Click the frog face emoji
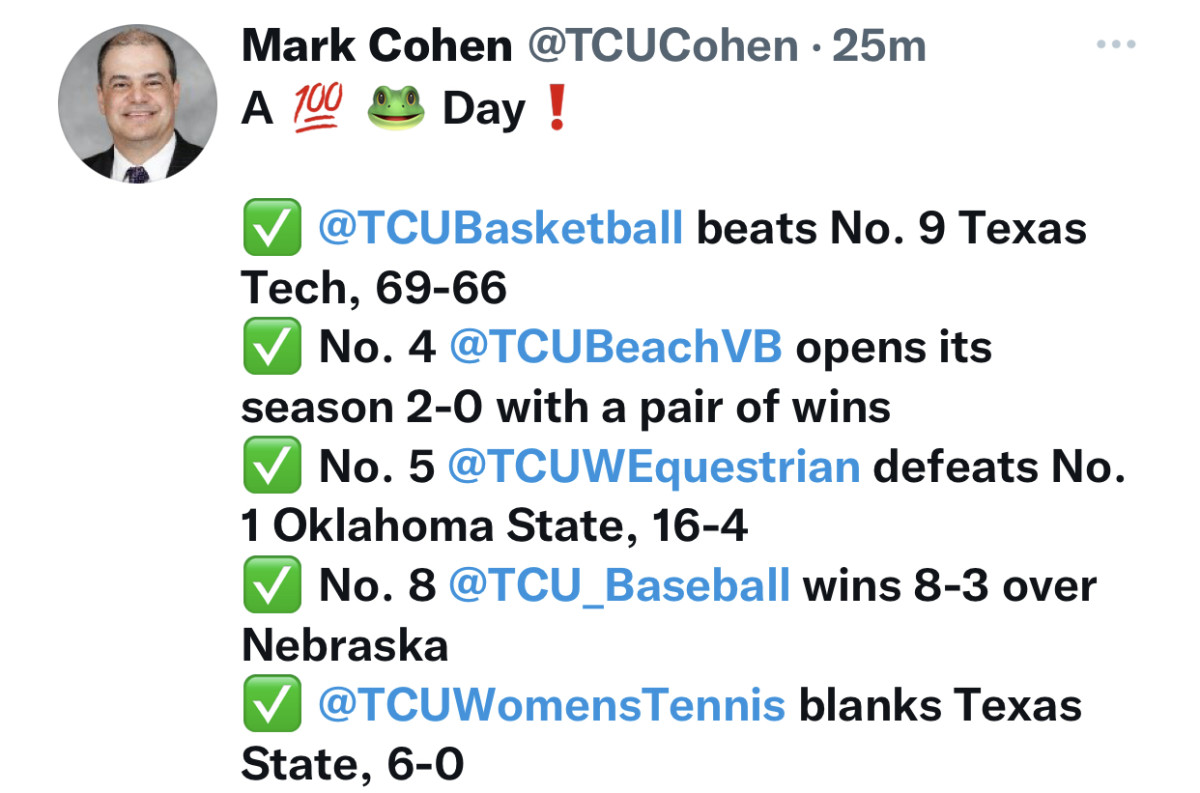The width and height of the screenshot is (1200, 793). pyautogui.click(x=396, y=108)
